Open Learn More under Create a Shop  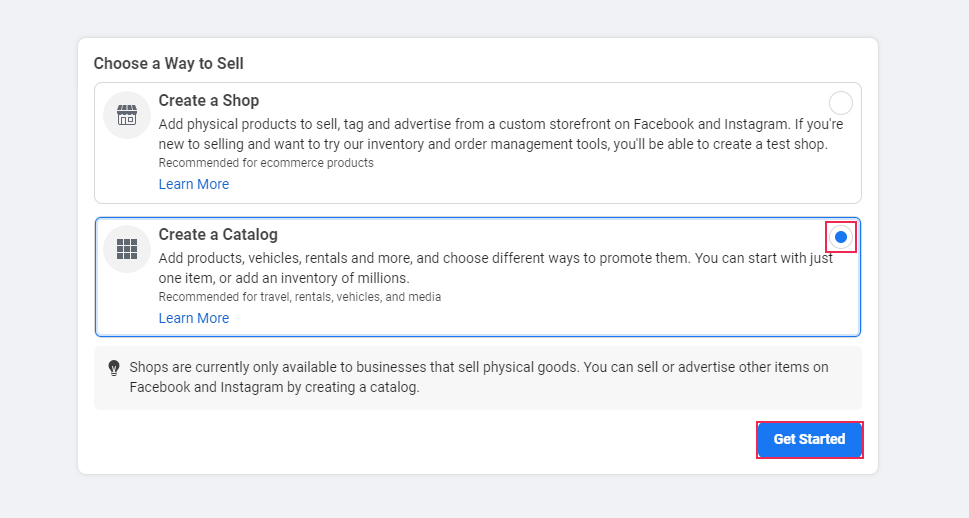(x=194, y=184)
